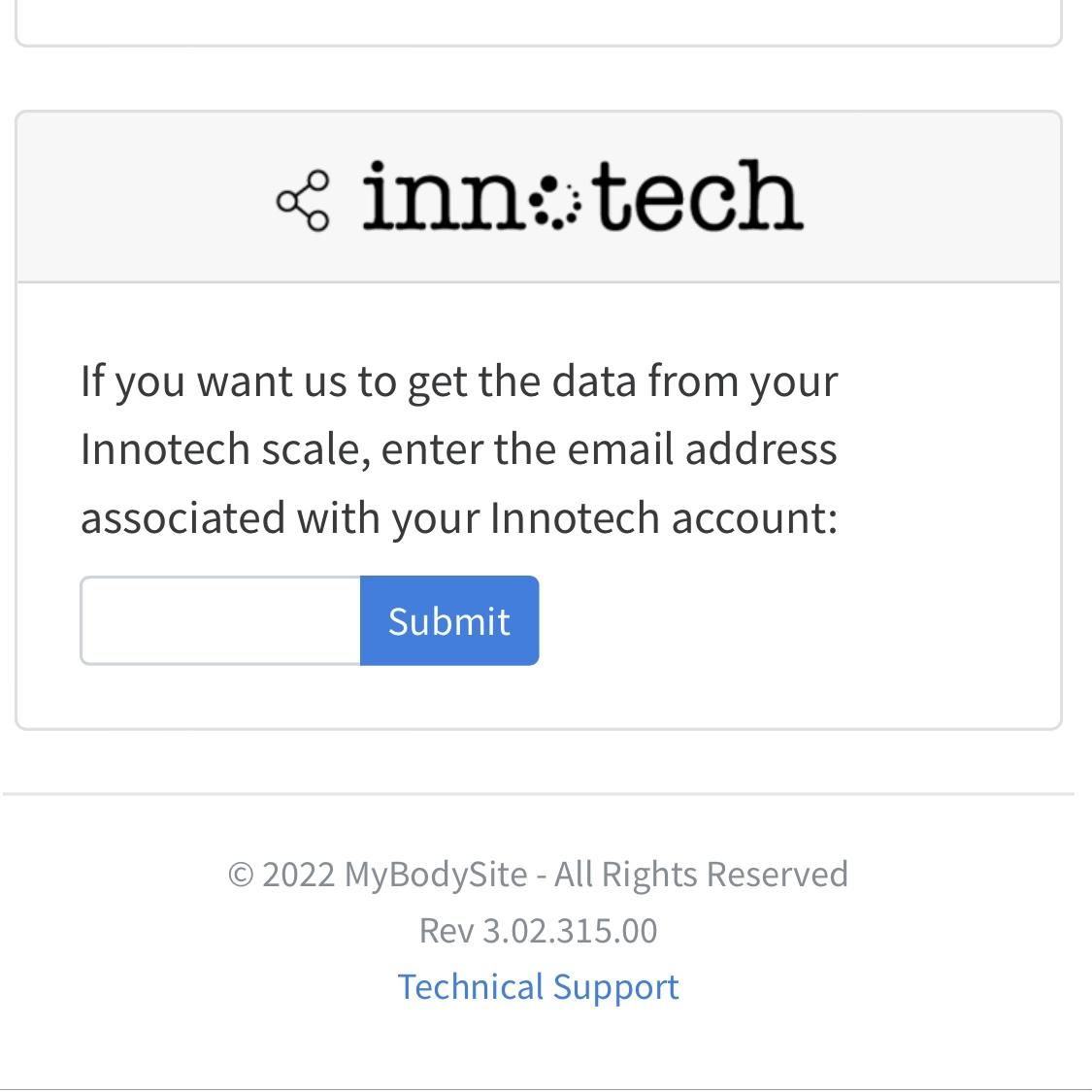The width and height of the screenshot is (1092, 1092).
Task: Click the copyright MyBodySite footer text
Action: (539, 874)
